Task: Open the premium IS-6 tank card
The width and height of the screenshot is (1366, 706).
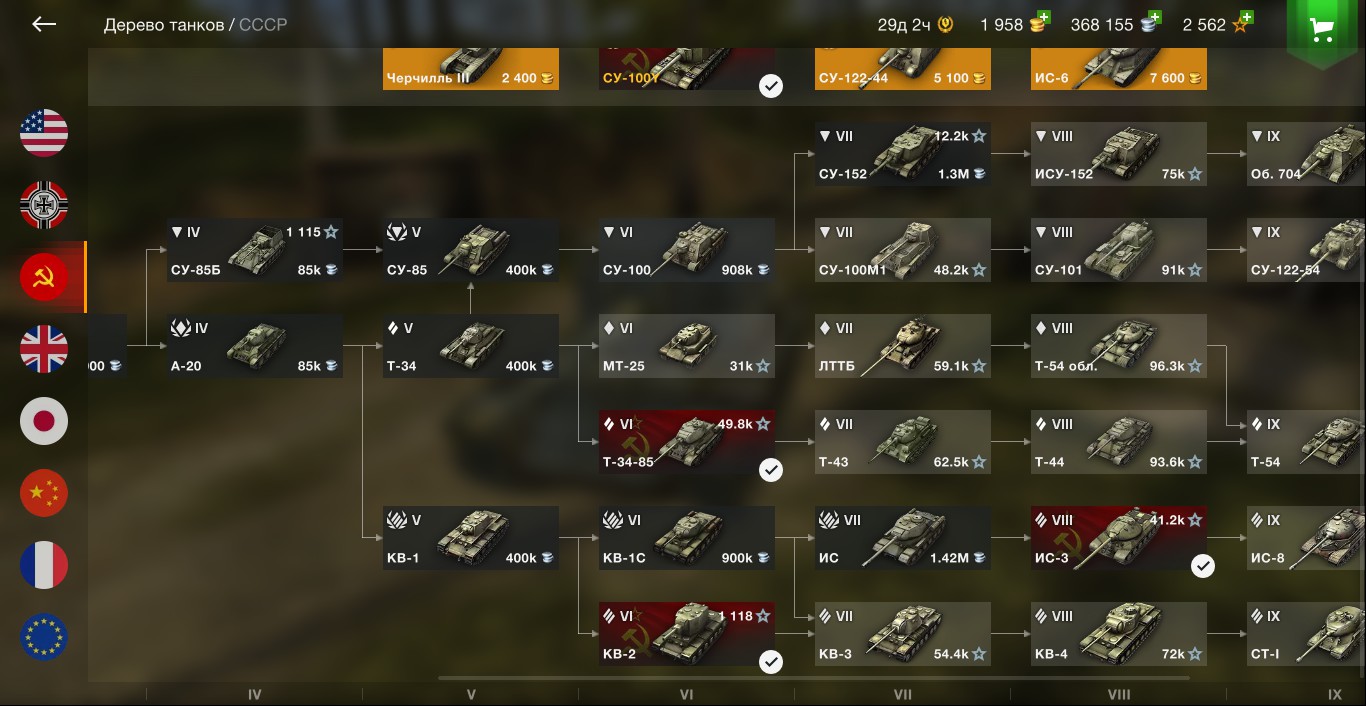Action: [x=1119, y=68]
